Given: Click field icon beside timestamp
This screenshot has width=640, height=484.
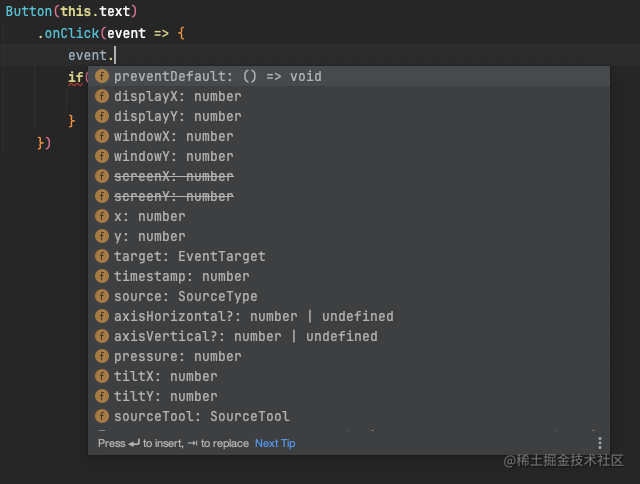Looking at the screenshot, I should 102,276.
